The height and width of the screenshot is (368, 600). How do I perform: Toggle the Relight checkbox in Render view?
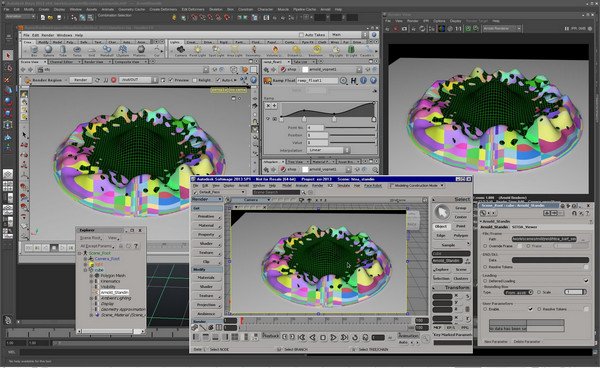pos(194,80)
